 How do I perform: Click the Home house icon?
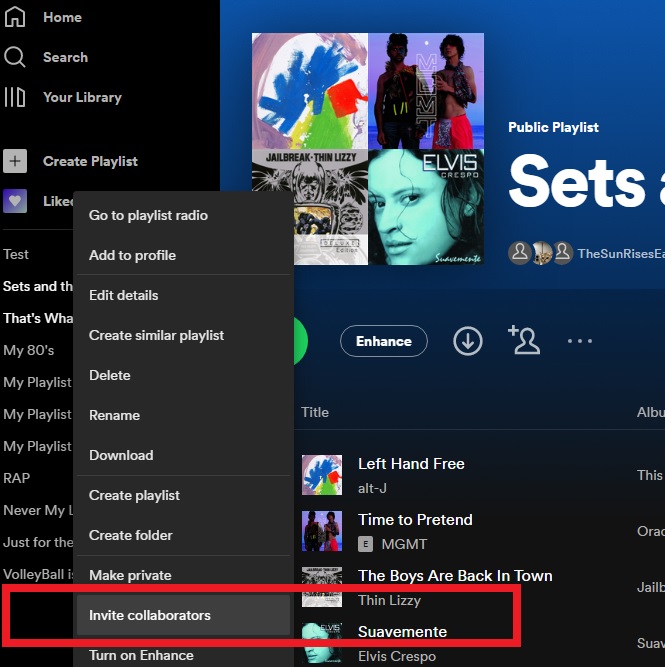(15, 17)
